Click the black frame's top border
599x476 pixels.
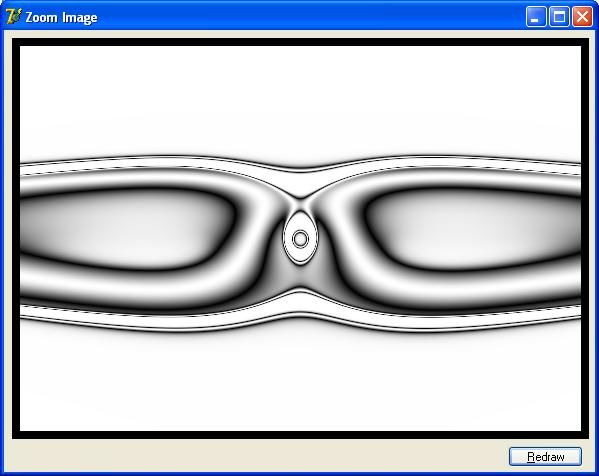tap(300, 42)
